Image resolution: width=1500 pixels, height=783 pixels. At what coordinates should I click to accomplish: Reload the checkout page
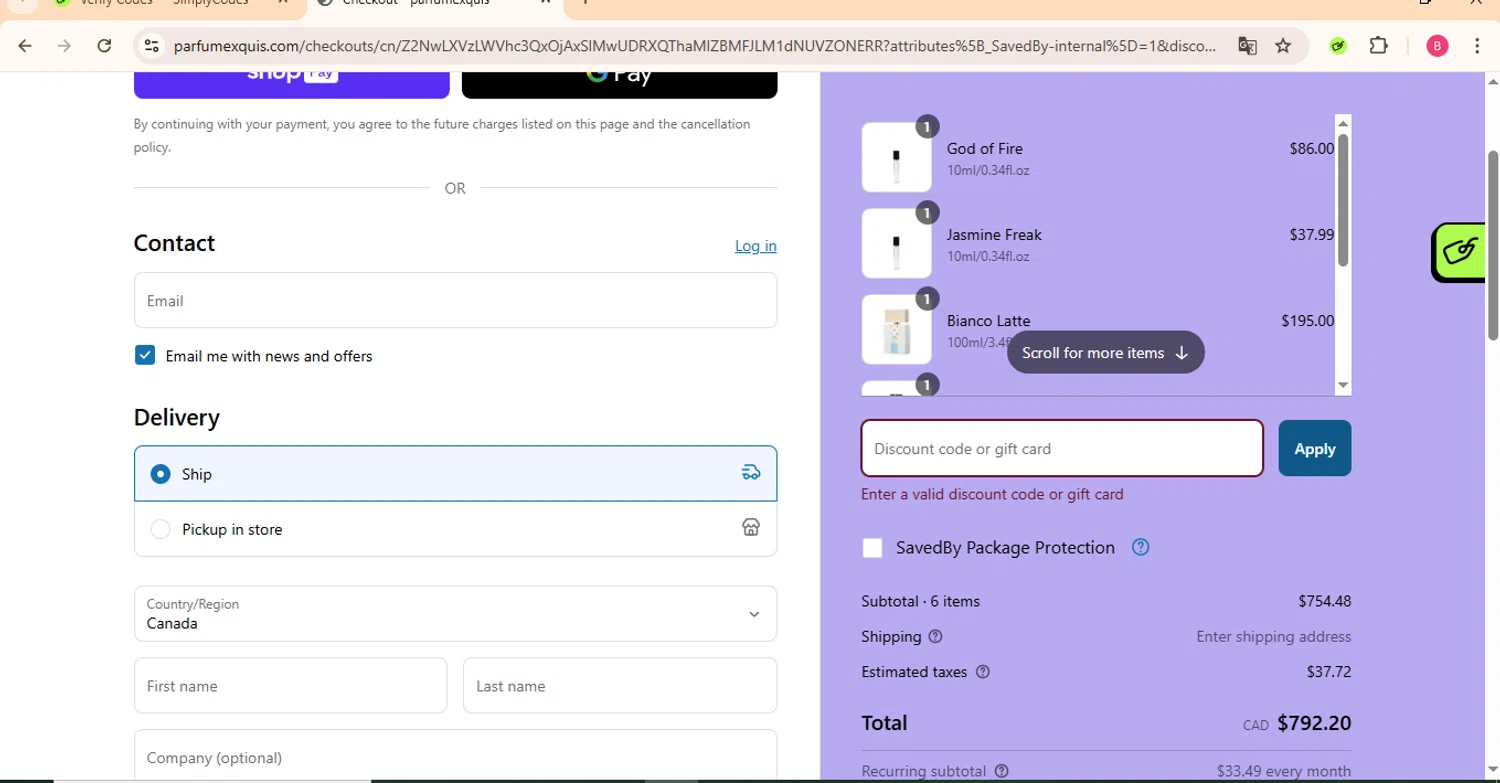click(x=104, y=46)
